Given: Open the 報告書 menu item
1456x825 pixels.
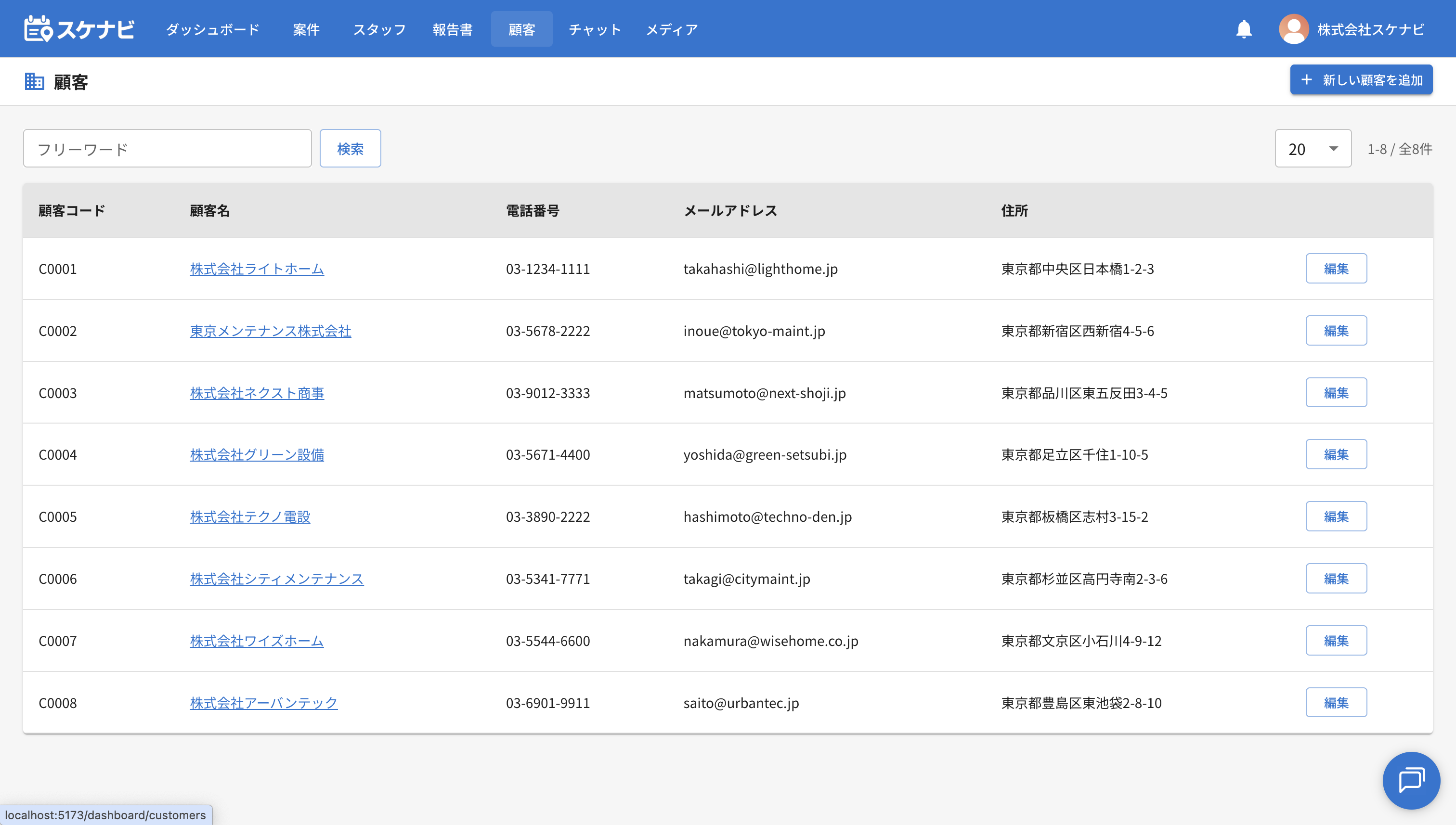Looking at the screenshot, I should click(452, 29).
